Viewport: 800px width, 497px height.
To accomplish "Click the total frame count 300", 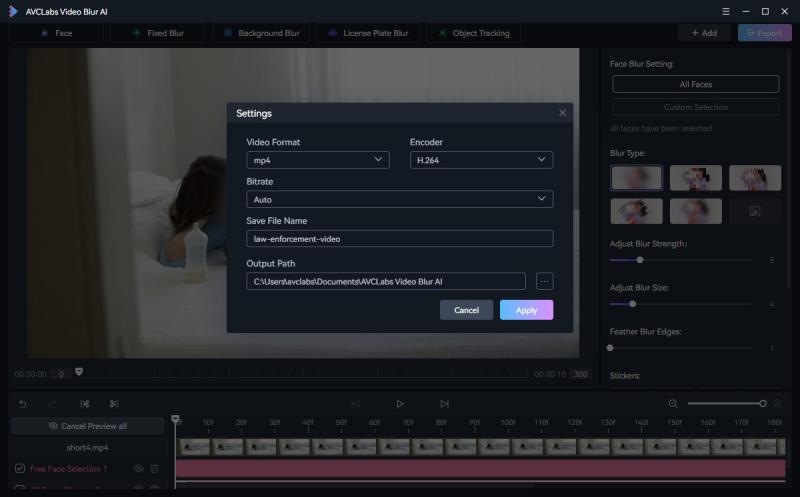I will [x=581, y=374].
